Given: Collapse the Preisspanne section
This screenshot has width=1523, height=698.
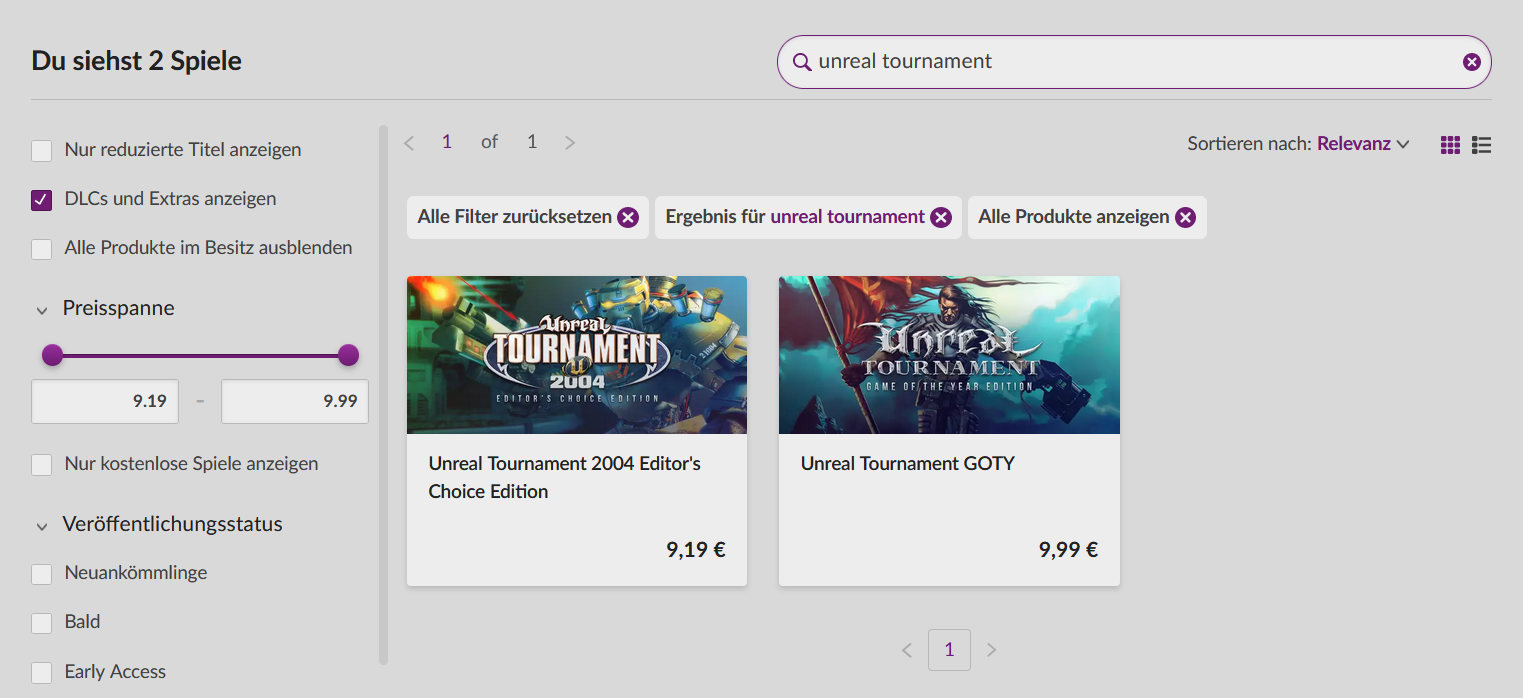Looking at the screenshot, I should (x=40, y=309).
